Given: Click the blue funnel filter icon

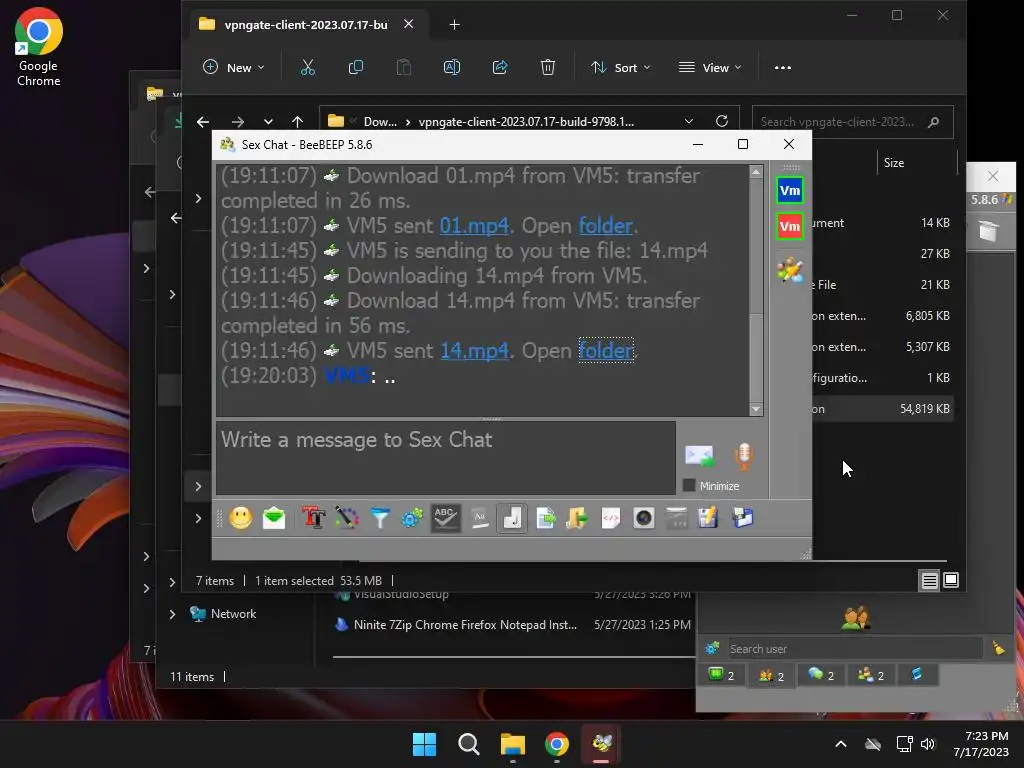Looking at the screenshot, I should [380, 519].
